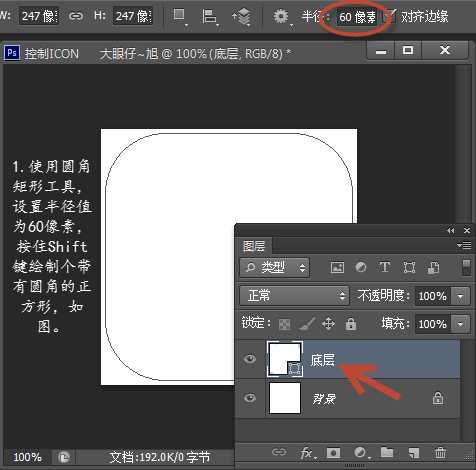
Task: Filter layers by adjustment layer icon
Action: [361, 267]
